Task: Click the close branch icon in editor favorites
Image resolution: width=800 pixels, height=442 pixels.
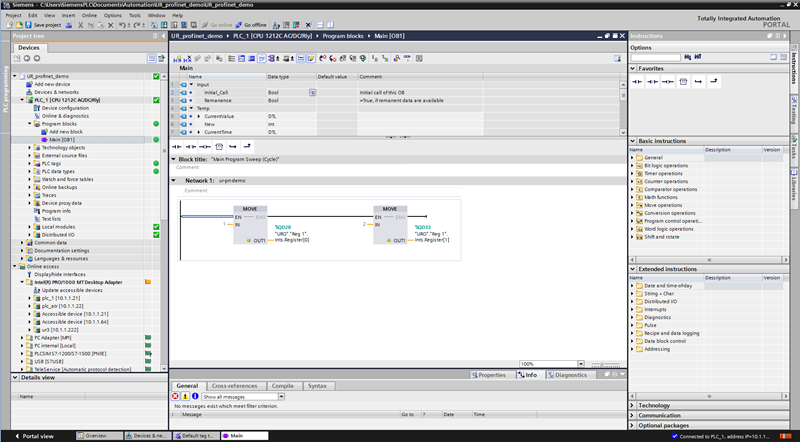Action: [x=247, y=146]
